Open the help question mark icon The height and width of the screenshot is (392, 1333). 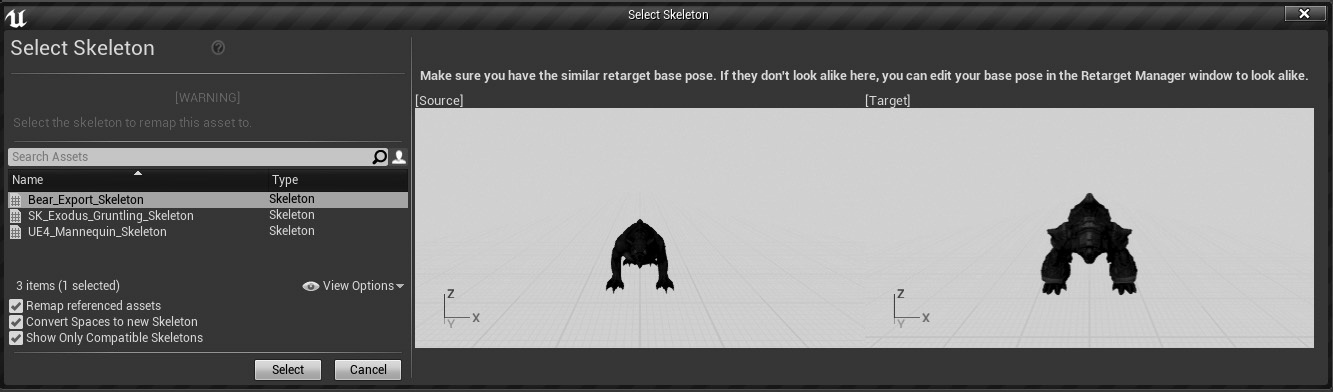(218, 48)
